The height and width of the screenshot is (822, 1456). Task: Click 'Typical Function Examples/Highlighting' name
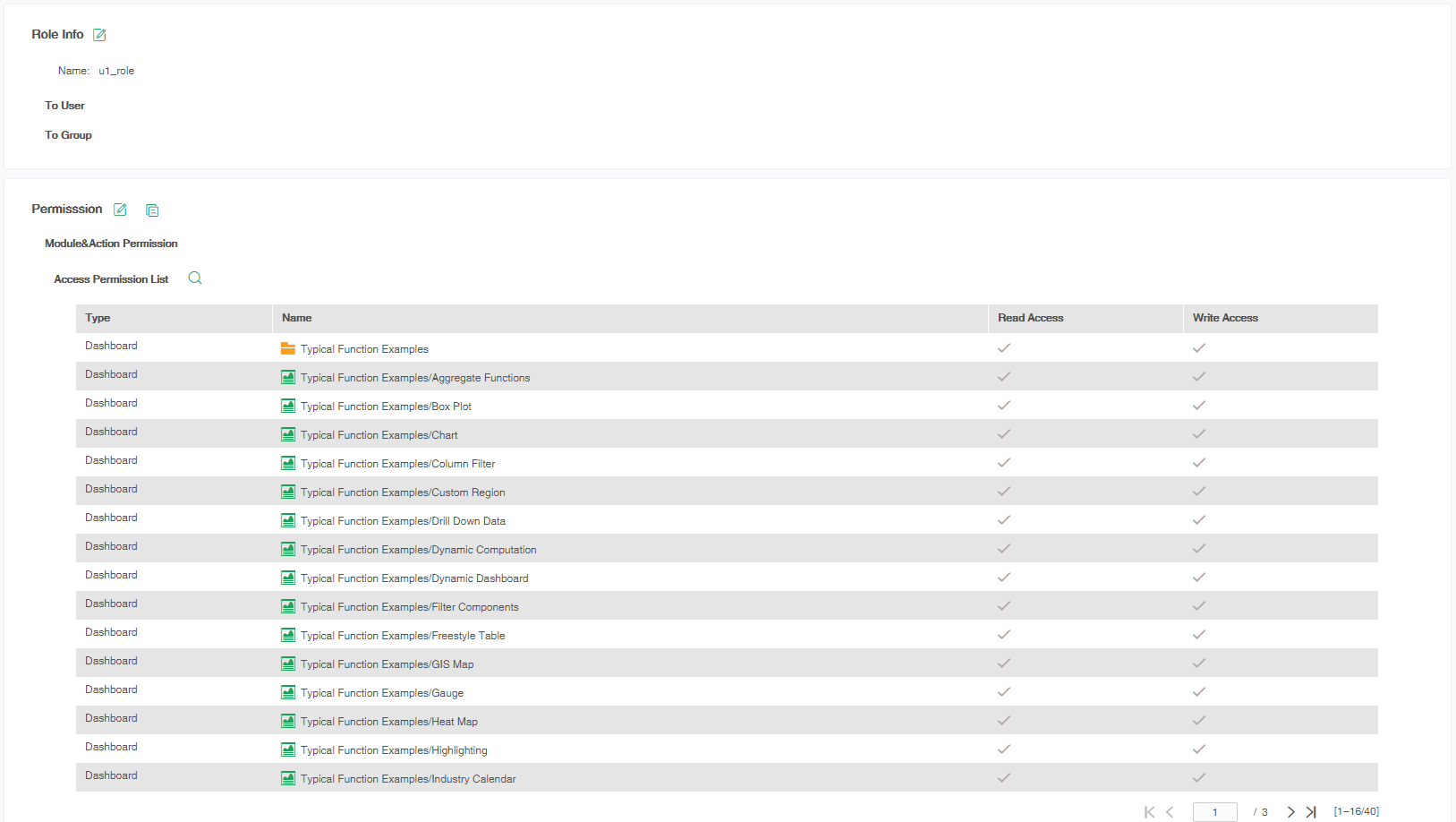tap(394, 750)
